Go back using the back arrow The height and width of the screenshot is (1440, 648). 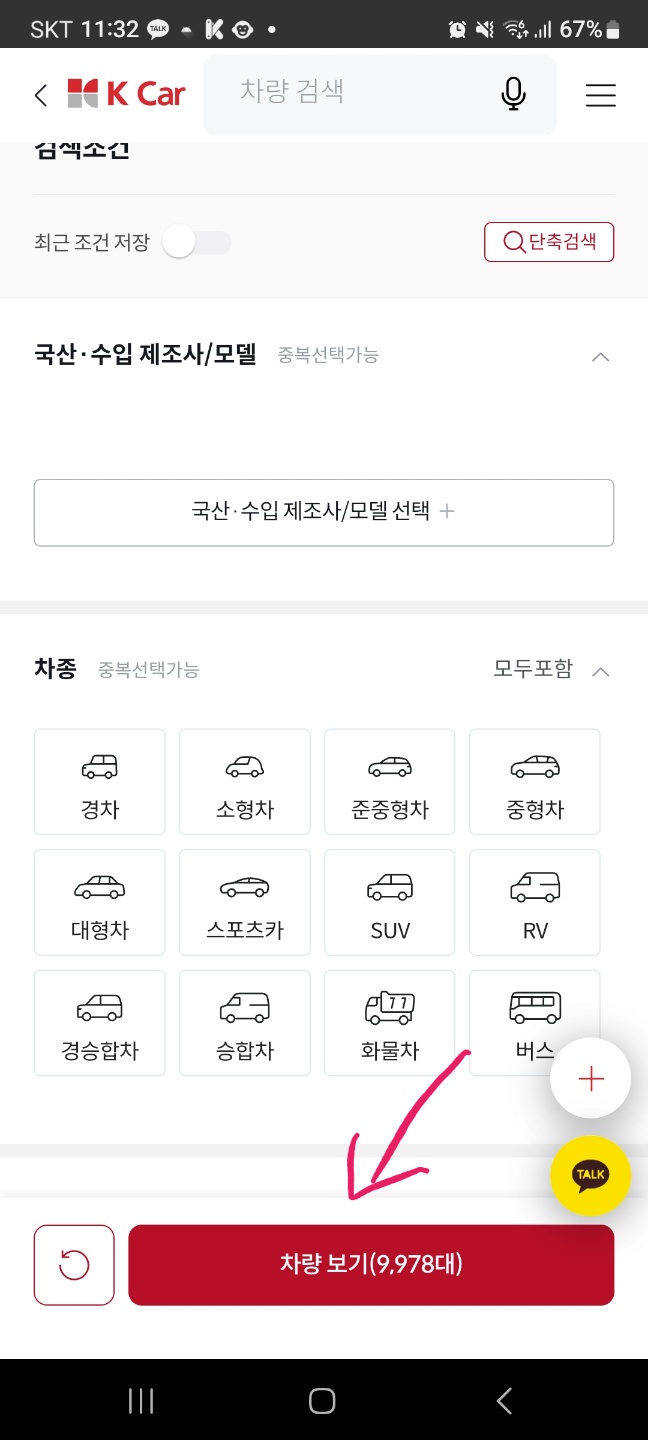click(40, 94)
